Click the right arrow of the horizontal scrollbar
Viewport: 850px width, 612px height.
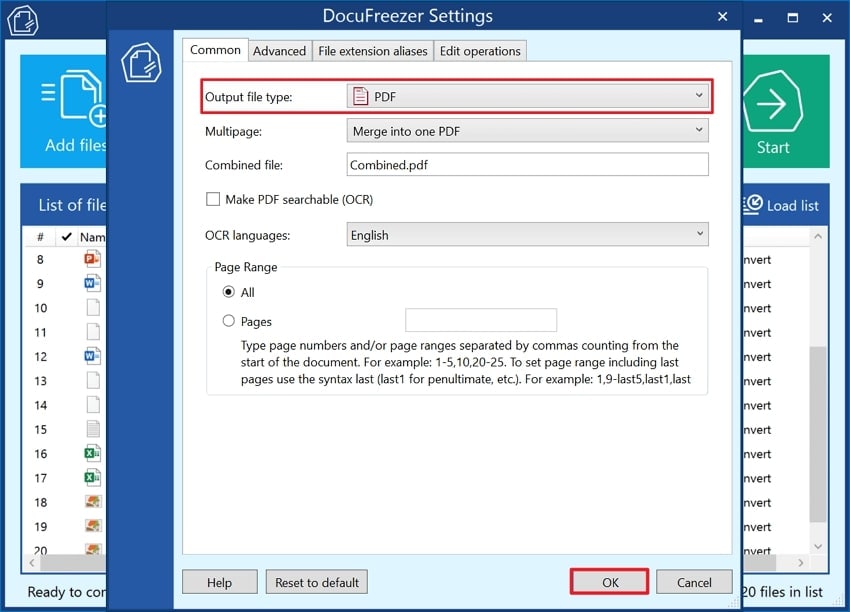tap(801, 563)
